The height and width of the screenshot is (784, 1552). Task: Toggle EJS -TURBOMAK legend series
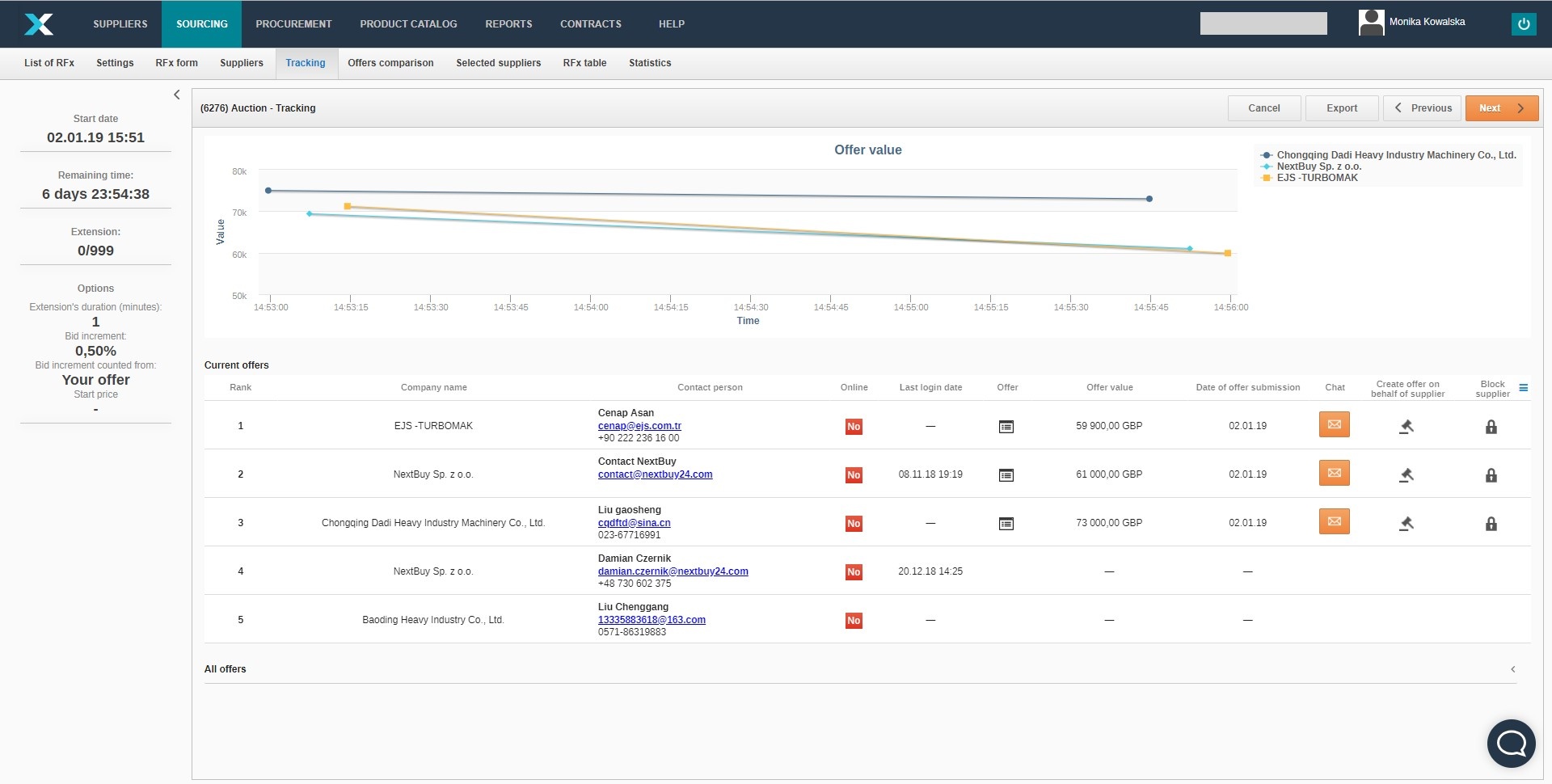click(1317, 178)
